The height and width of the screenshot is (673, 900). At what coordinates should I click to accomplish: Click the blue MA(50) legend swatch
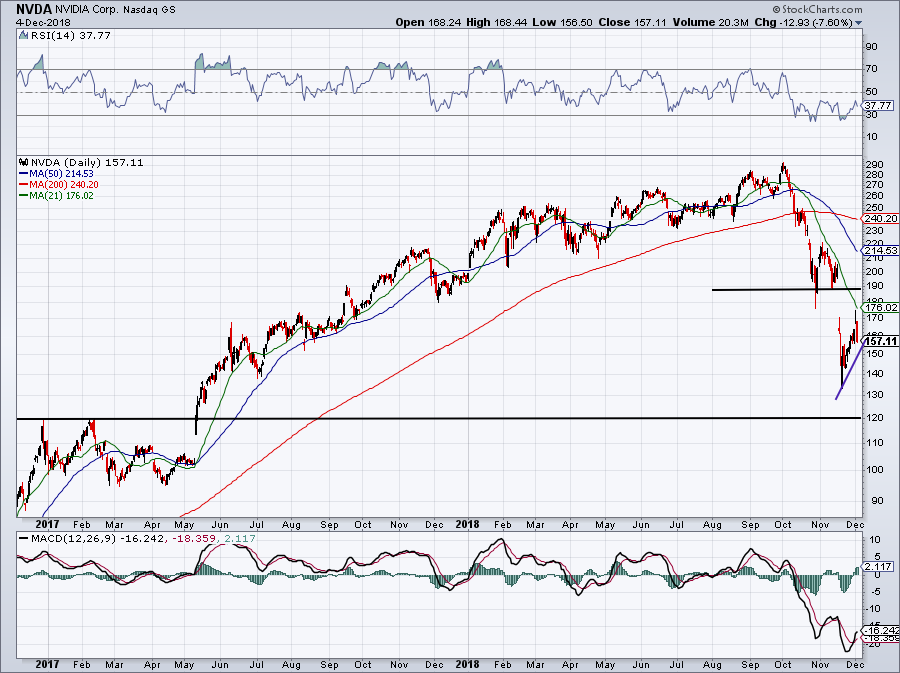pos(23,173)
